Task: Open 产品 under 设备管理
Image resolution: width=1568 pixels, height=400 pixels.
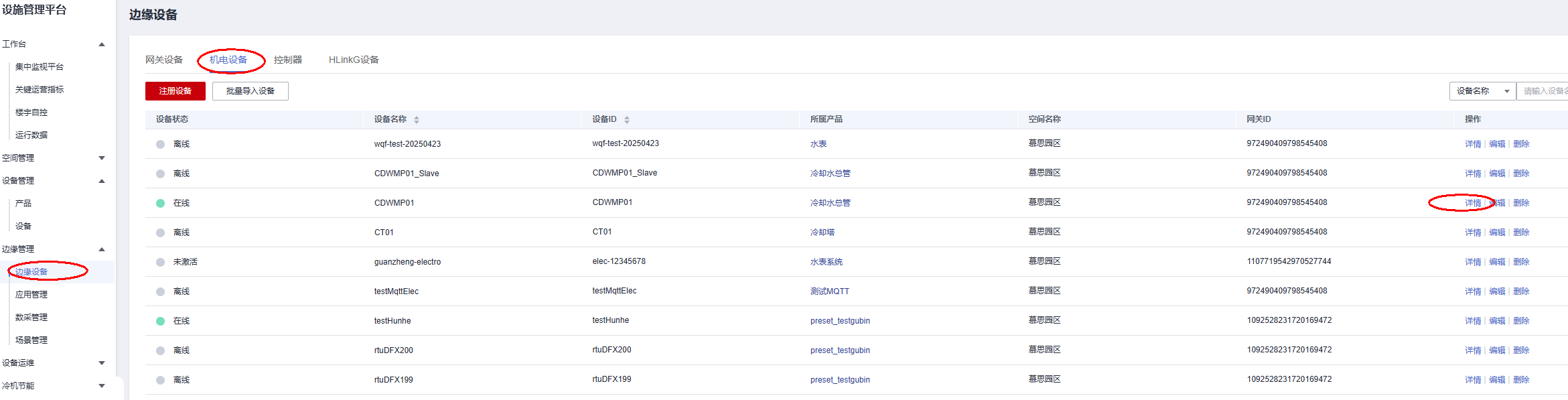Action: [23, 204]
